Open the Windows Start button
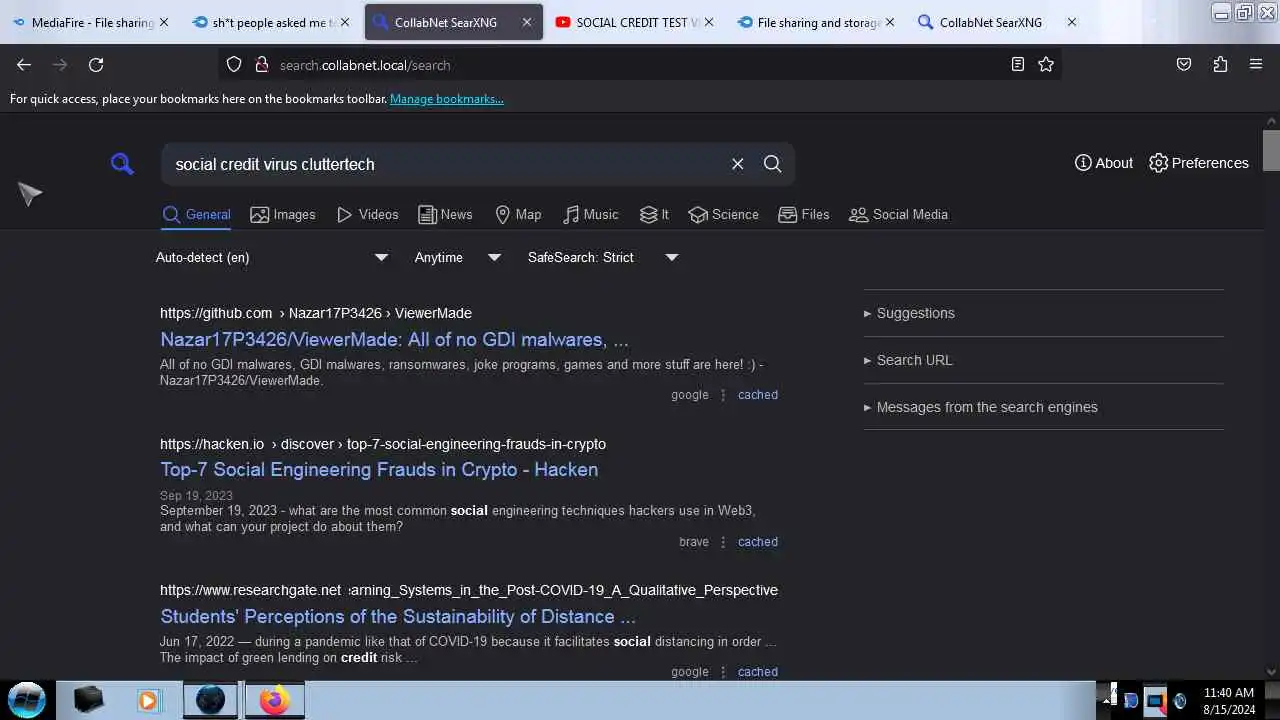The height and width of the screenshot is (720, 1280). 27,700
